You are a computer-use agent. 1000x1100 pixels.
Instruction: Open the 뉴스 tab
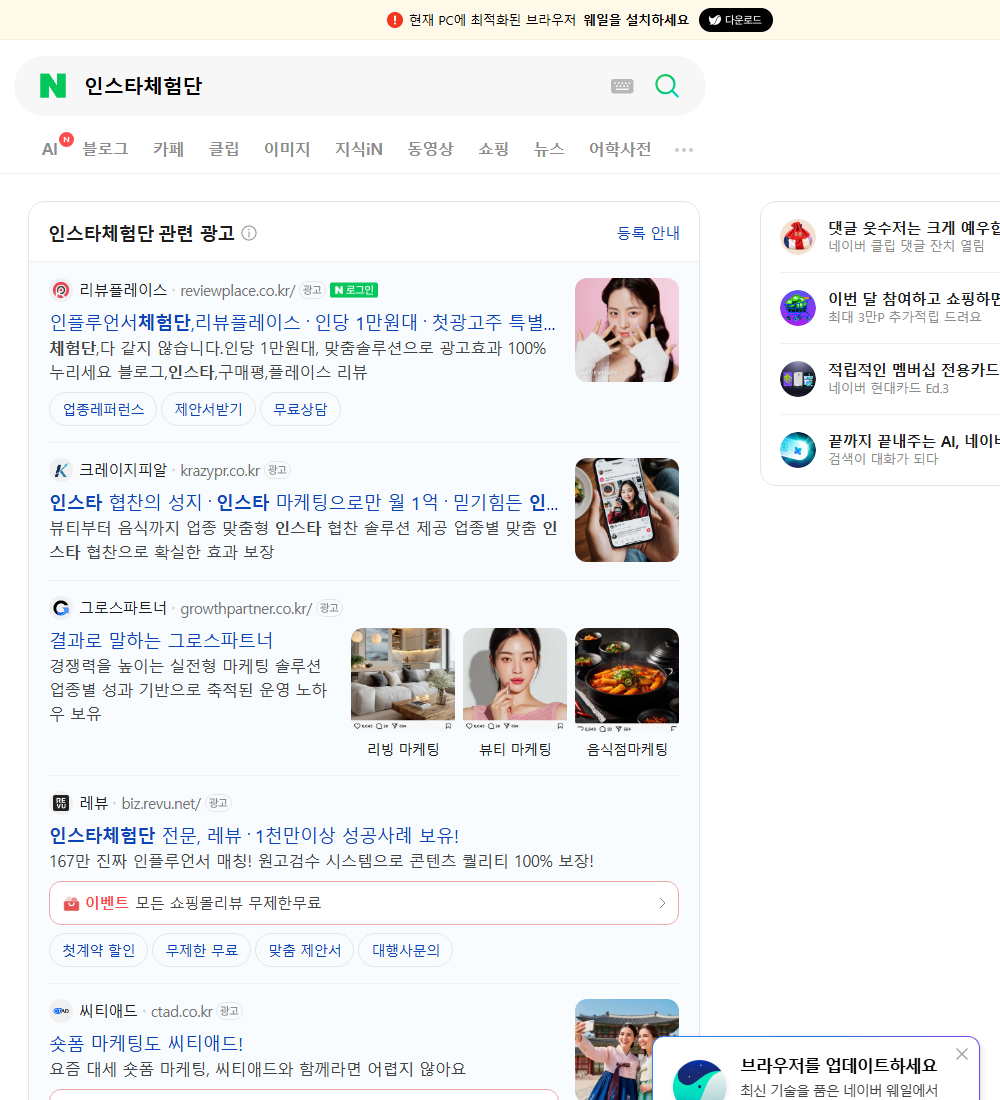click(x=549, y=149)
